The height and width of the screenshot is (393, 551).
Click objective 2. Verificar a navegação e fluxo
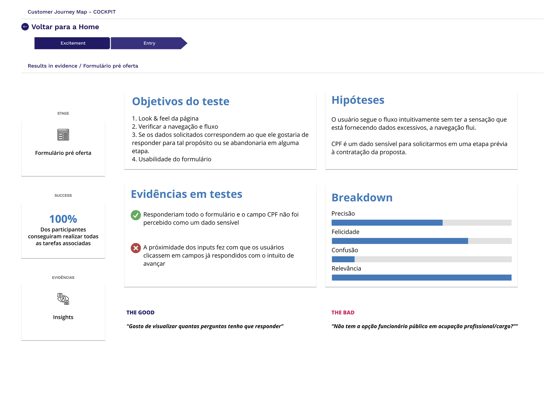175,127
